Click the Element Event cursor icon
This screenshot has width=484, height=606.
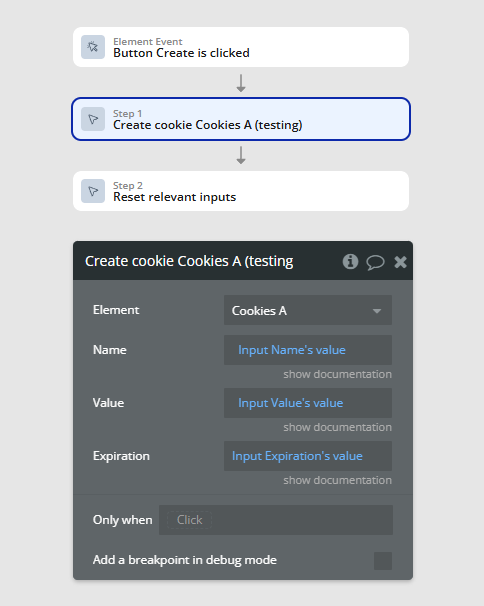(x=93, y=47)
